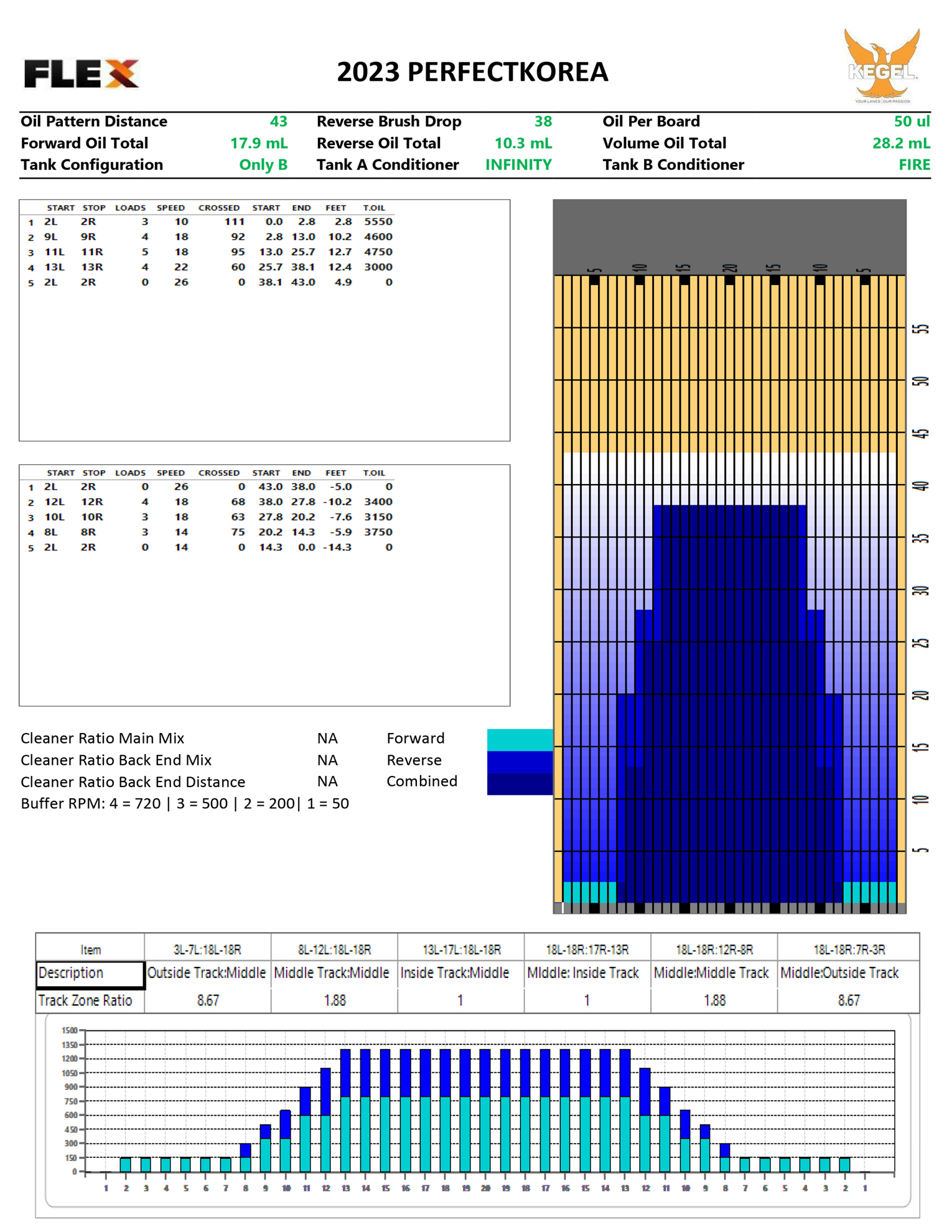Click the T.OIL cell "4750" in the forward table
The height and width of the screenshot is (1232, 952).
(x=378, y=252)
